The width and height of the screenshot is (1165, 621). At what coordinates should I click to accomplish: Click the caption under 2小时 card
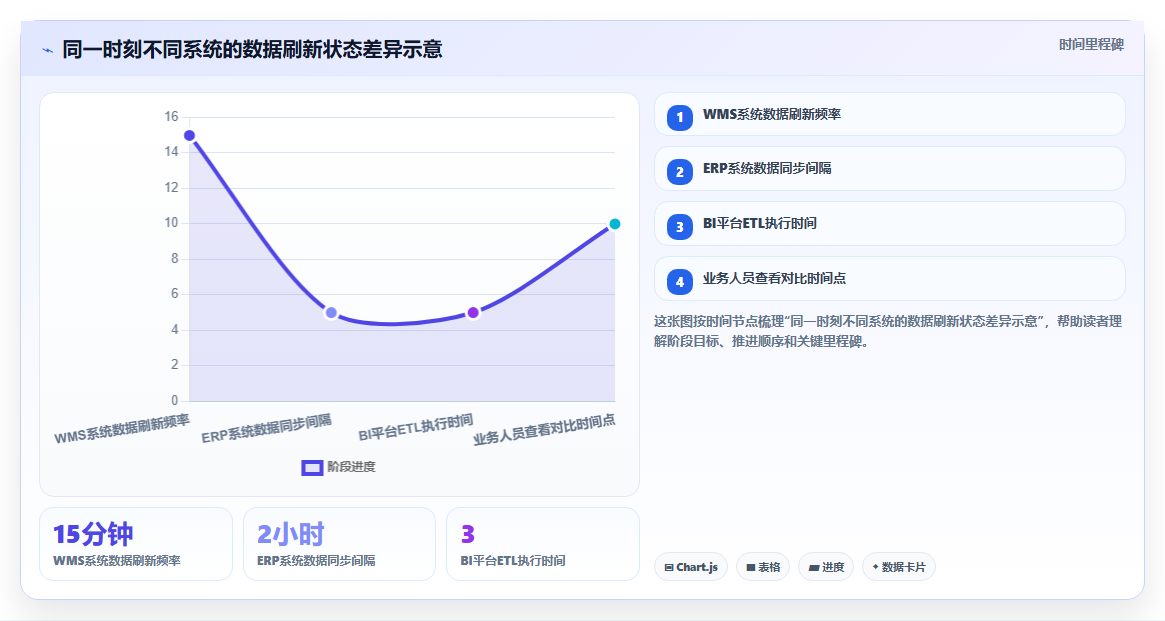point(316,561)
